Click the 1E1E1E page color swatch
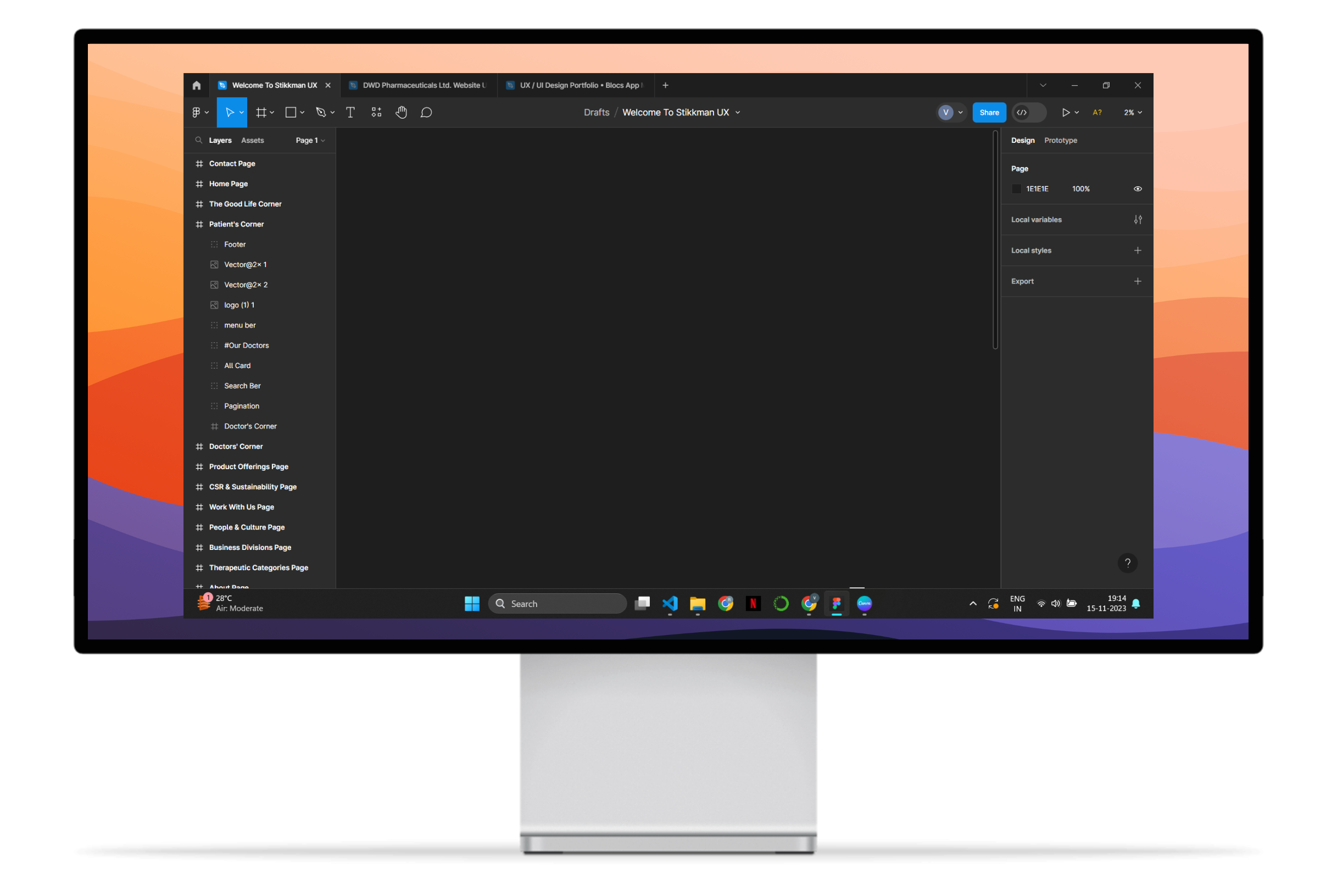The height and width of the screenshot is (896, 1337). [x=1016, y=188]
